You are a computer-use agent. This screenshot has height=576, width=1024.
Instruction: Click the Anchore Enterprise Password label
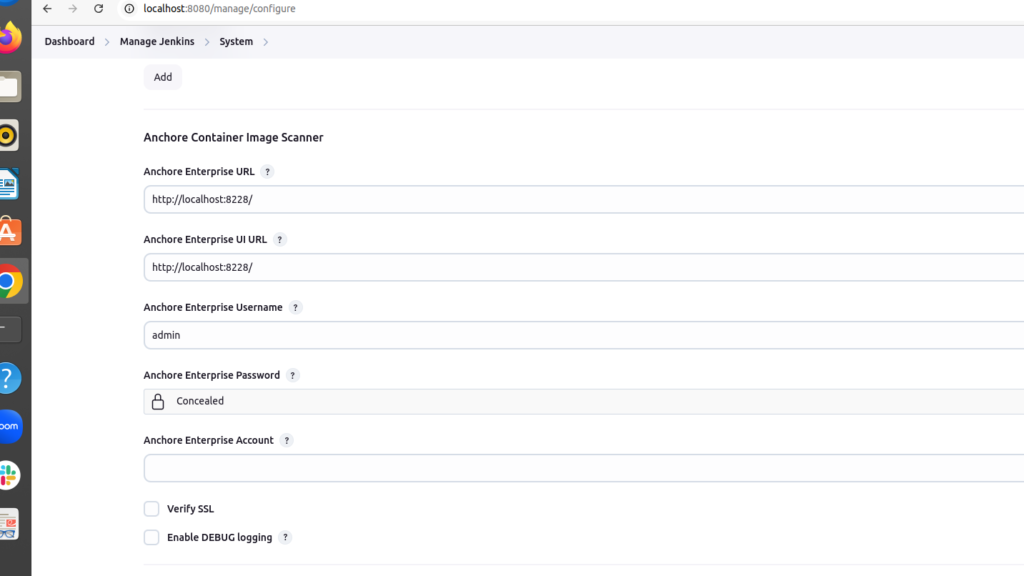point(212,375)
